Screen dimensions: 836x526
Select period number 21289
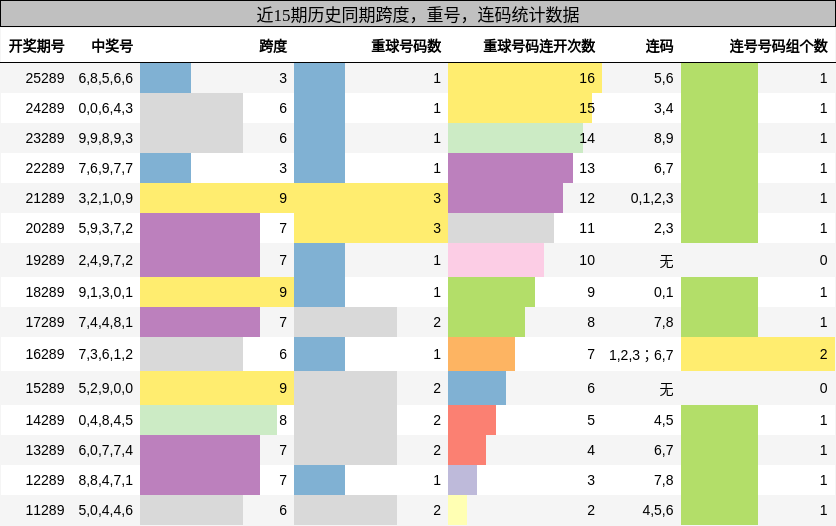pos(45,198)
